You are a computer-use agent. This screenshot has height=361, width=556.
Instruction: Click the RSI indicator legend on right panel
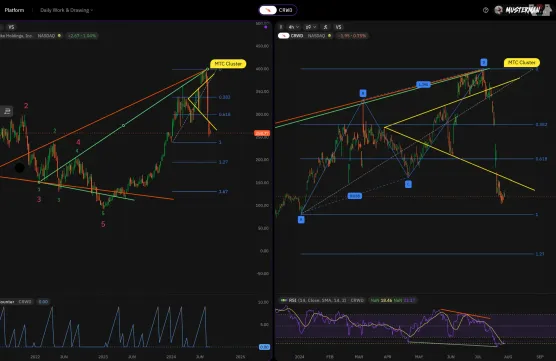[x=322, y=300]
